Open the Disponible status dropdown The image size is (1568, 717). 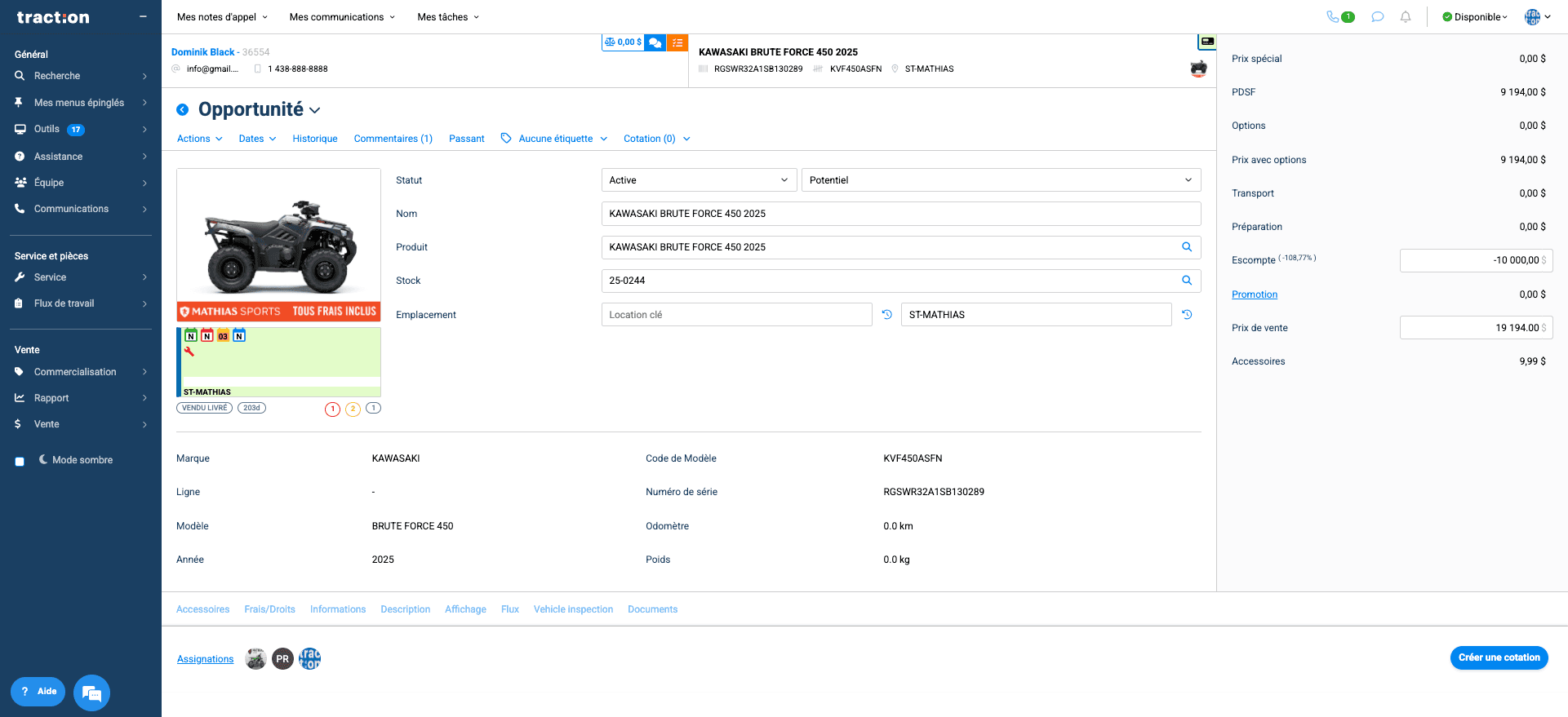[x=1474, y=17]
